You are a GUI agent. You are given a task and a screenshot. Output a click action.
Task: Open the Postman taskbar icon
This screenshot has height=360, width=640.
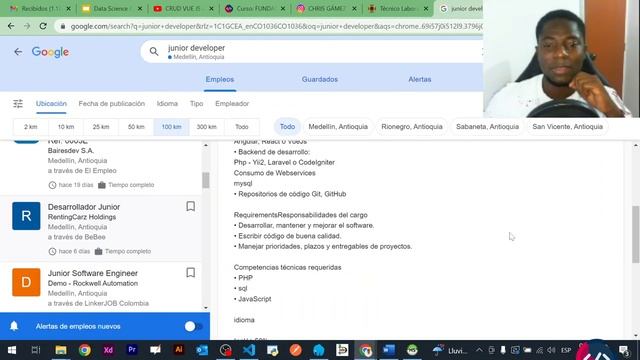point(296,350)
